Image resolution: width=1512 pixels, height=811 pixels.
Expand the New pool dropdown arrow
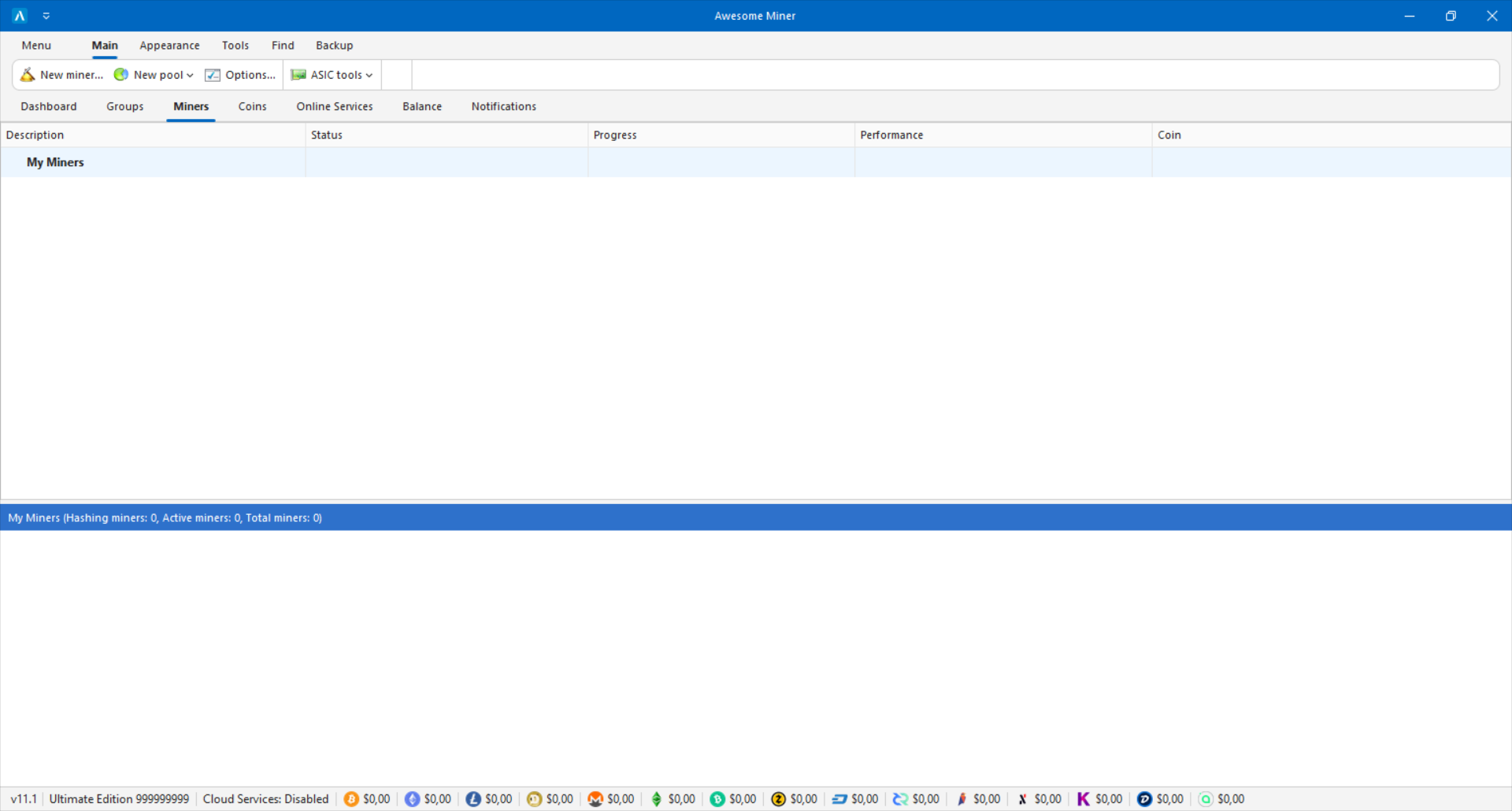(x=190, y=76)
